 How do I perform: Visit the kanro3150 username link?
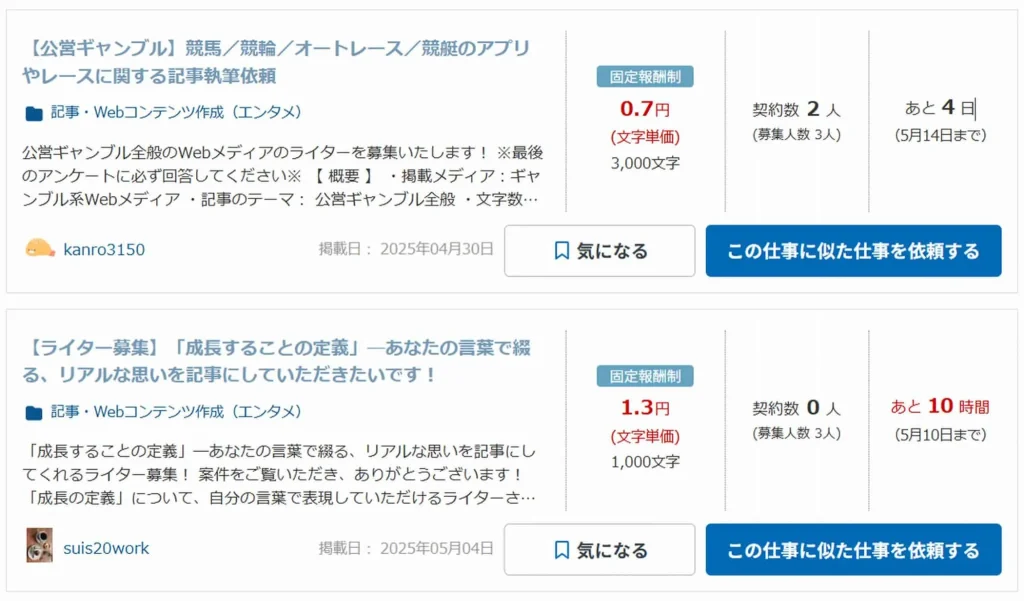tap(104, 250)
